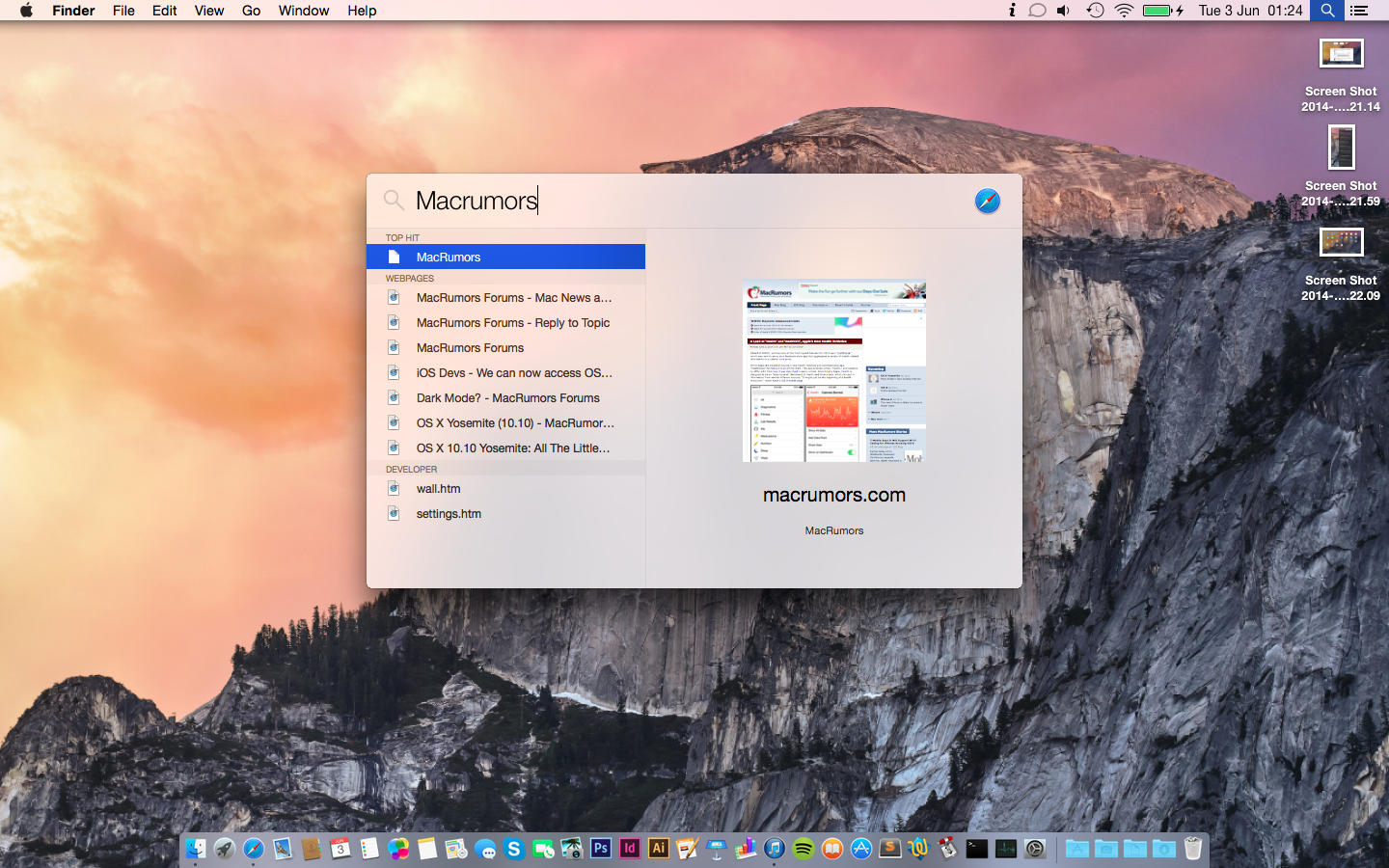Open the Window menu
This screenshot has width=1389, height=868.
click(304, 11)
